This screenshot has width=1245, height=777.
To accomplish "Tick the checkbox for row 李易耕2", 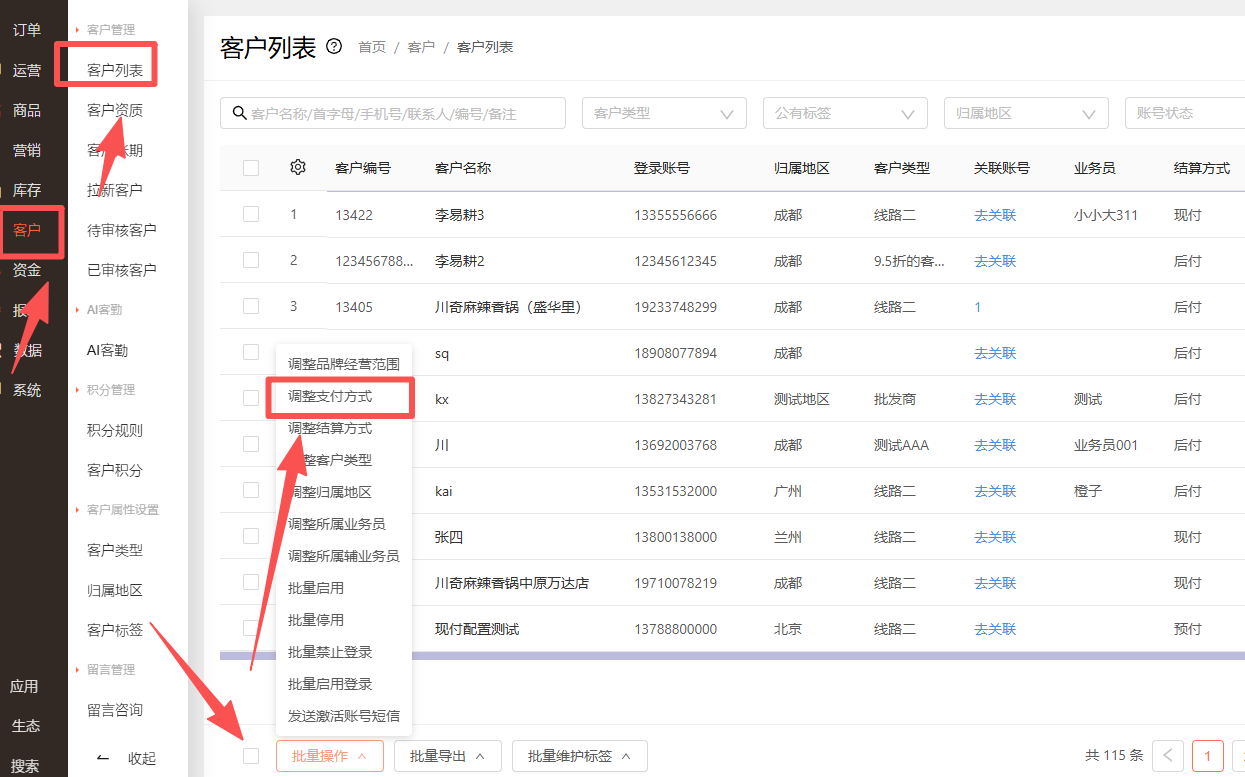I will (251, 260).
